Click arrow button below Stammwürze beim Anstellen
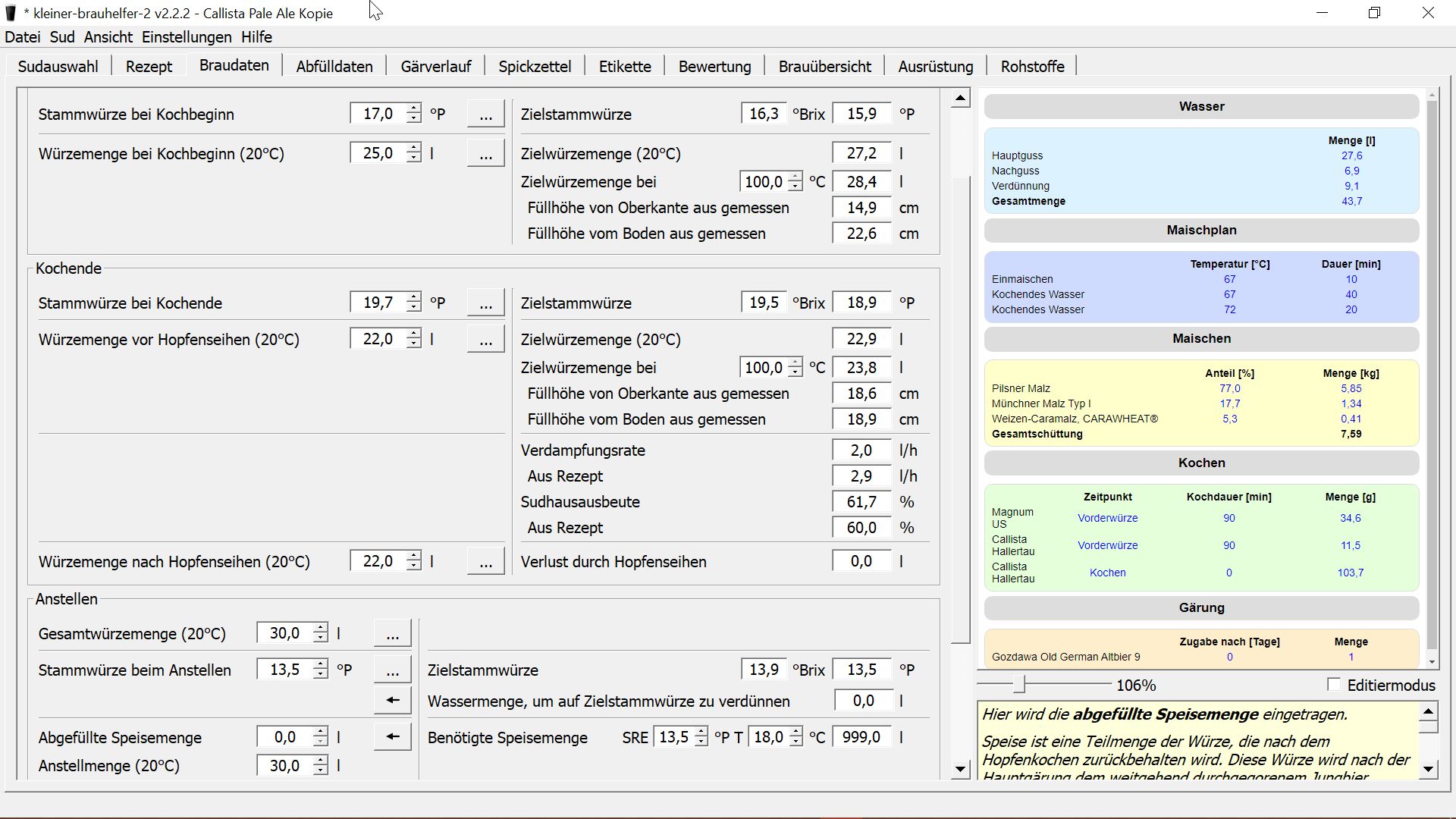 (x=392, y=701)
